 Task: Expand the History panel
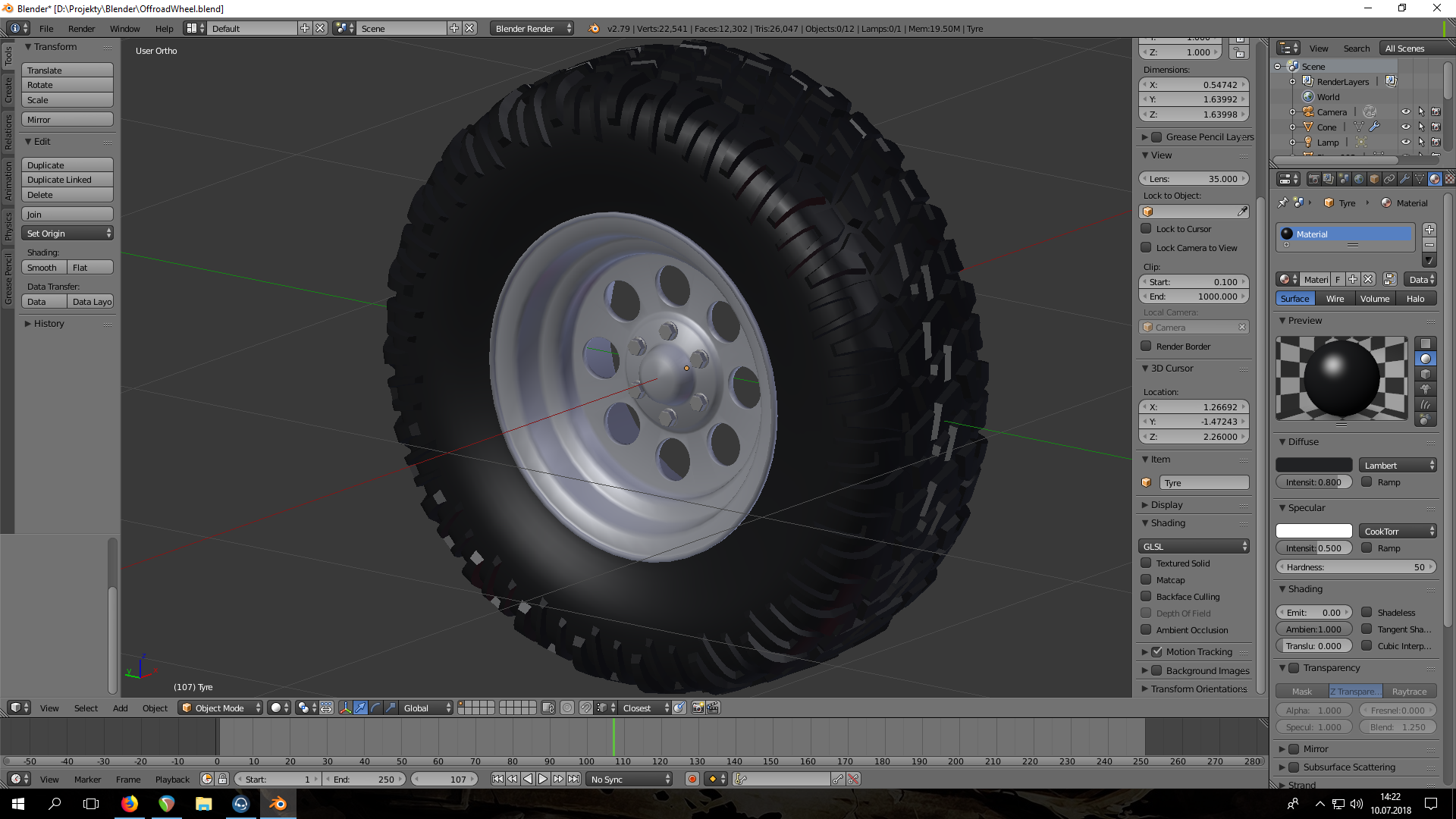coord(49,323)
